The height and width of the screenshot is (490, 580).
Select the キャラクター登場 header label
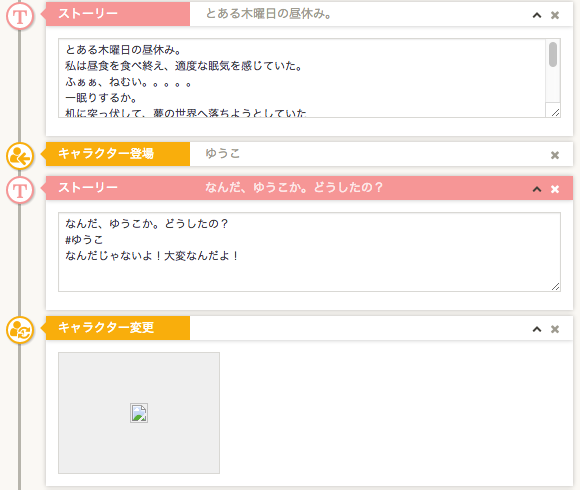pos(106,153)
